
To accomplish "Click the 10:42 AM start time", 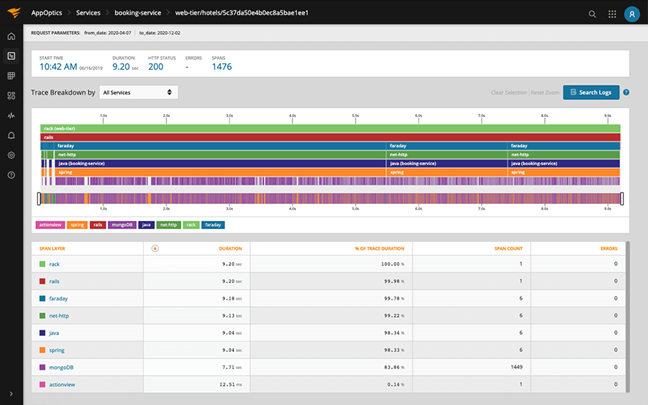I will click(58, 67).
